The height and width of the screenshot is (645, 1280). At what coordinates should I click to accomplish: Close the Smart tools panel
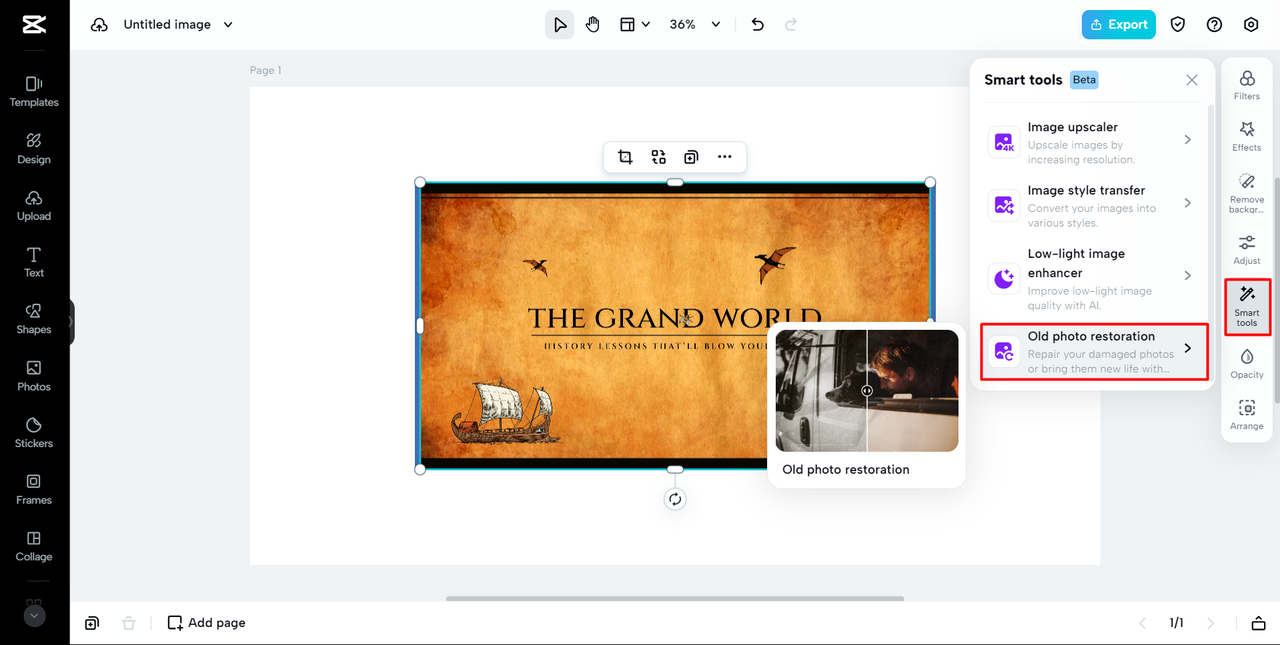1191,80
